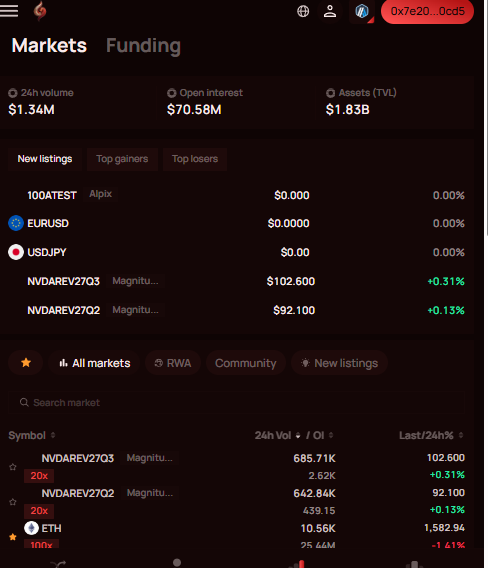Click the Search market input field
488x568 pixels.
[x=236, y=402]
